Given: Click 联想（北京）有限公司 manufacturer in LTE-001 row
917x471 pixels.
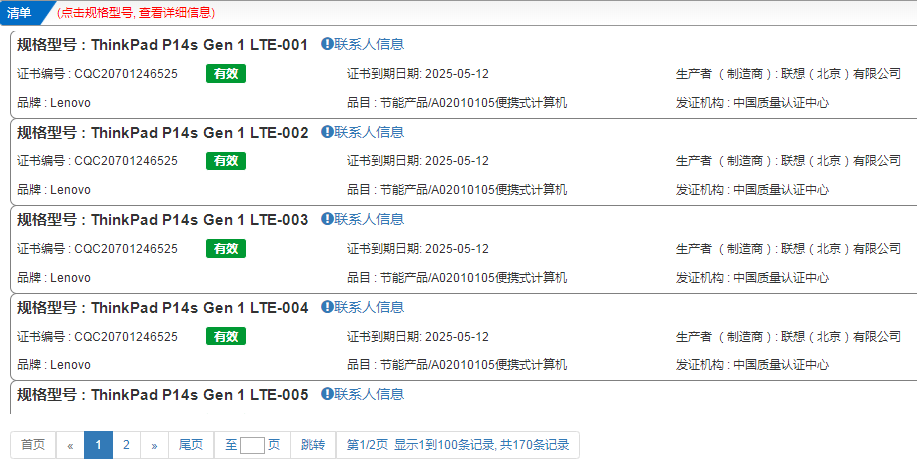Looking at the screenshot, I should pos(841,74).
